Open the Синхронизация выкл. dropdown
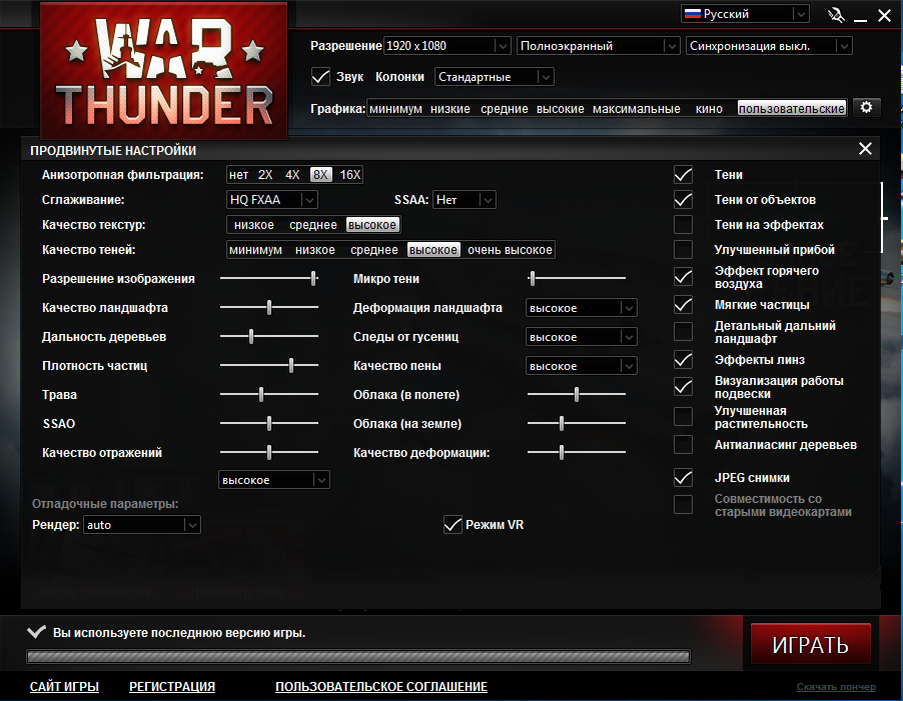 [769, 46]
